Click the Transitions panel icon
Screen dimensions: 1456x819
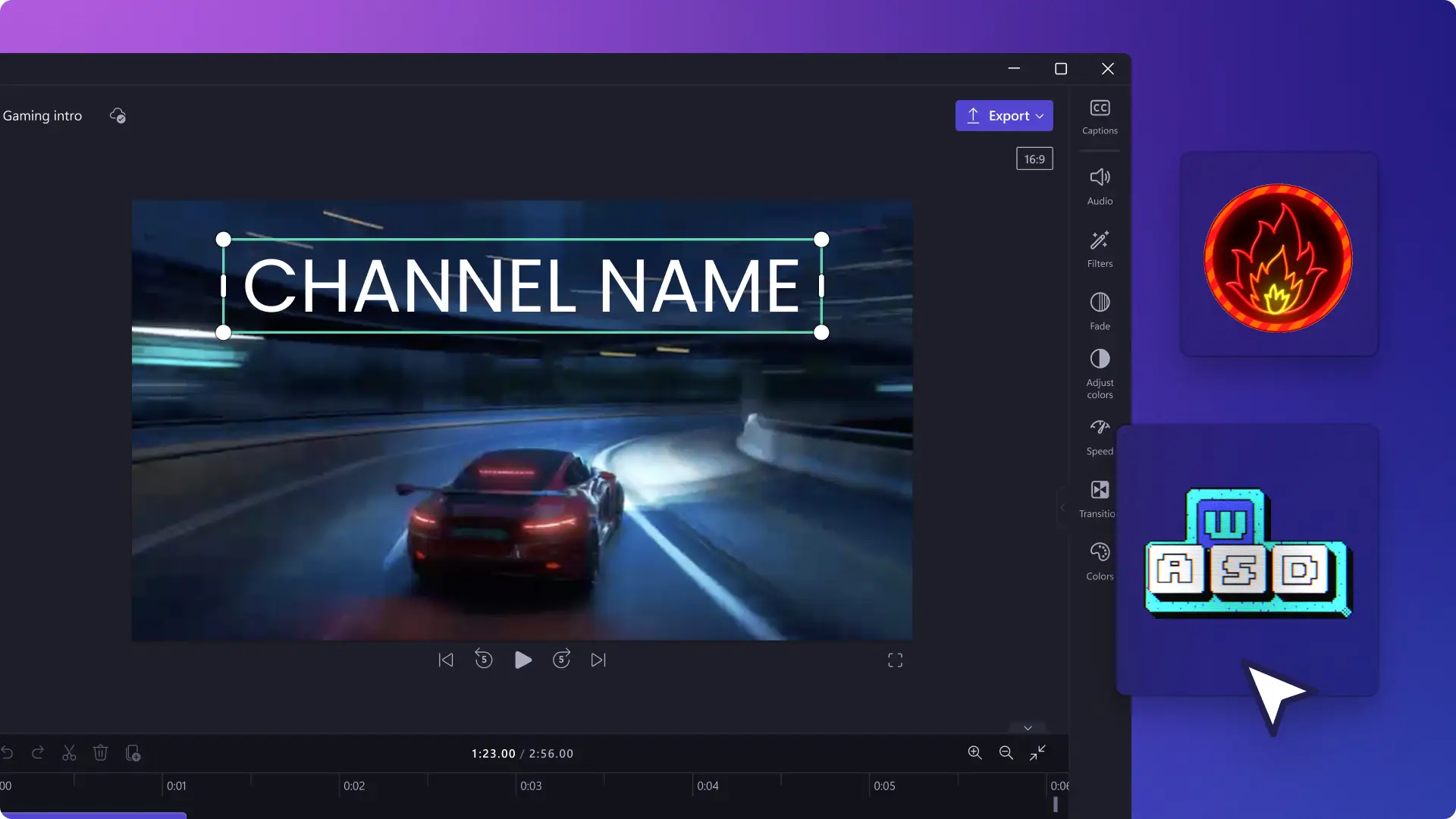[1099, 498]
